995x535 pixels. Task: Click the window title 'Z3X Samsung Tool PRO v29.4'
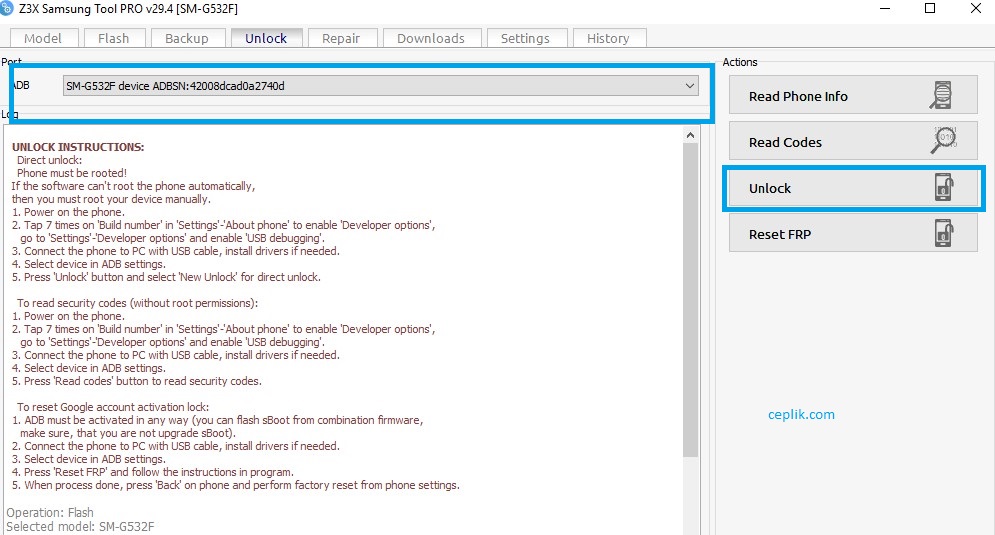(x=128, y=9)
